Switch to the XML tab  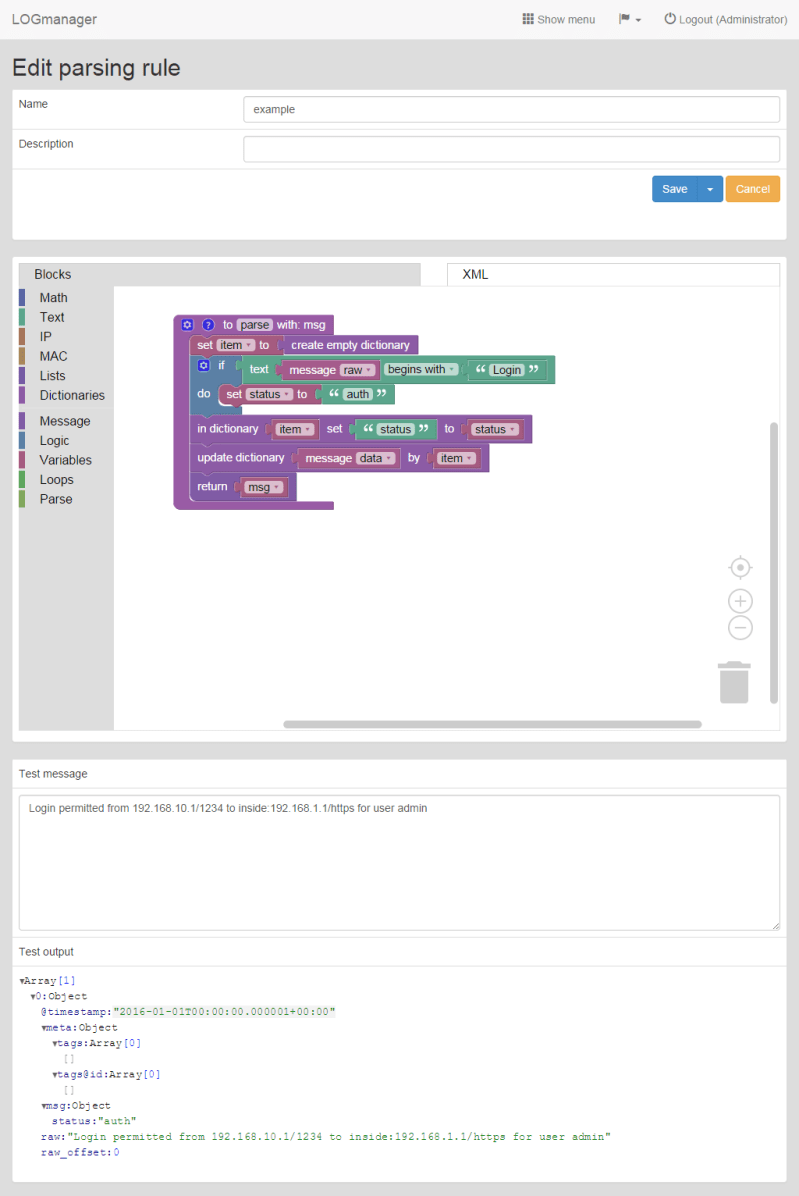[x=613, y=275]
